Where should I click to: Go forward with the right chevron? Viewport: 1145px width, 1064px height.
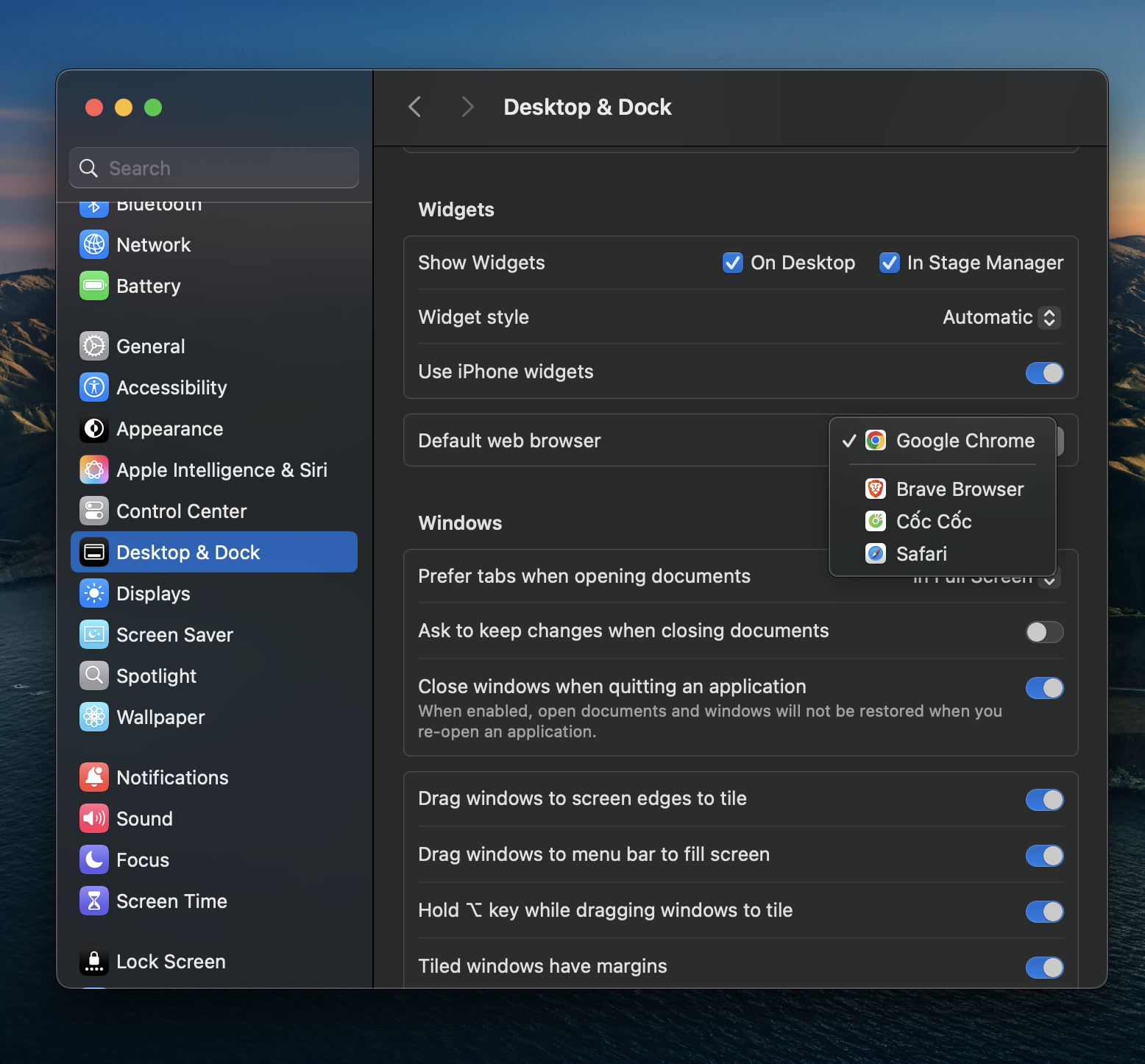(468, 107)
